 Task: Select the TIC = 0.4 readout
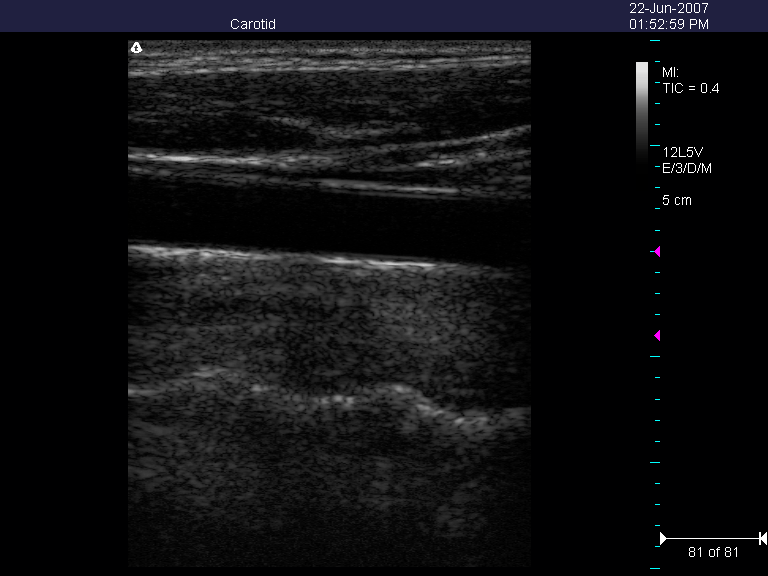691,88
